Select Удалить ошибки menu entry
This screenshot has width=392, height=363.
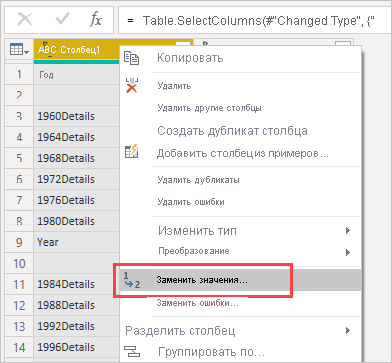pos(191,202)
